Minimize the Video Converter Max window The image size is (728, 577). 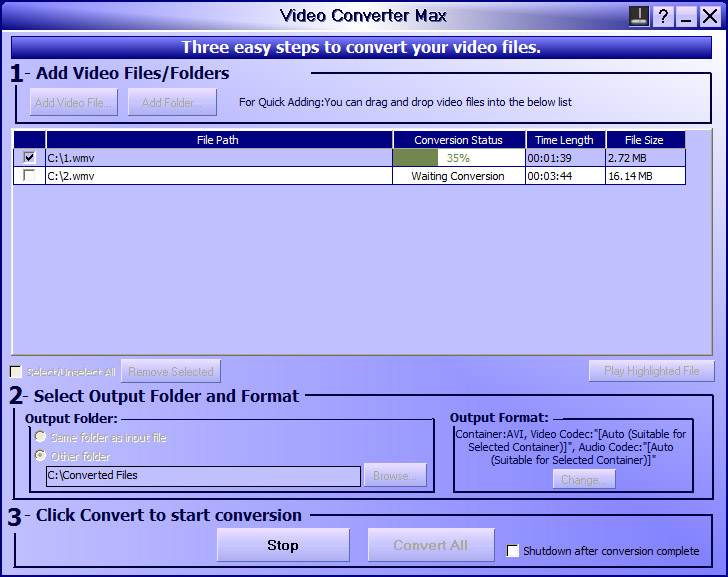pos(686,16)
